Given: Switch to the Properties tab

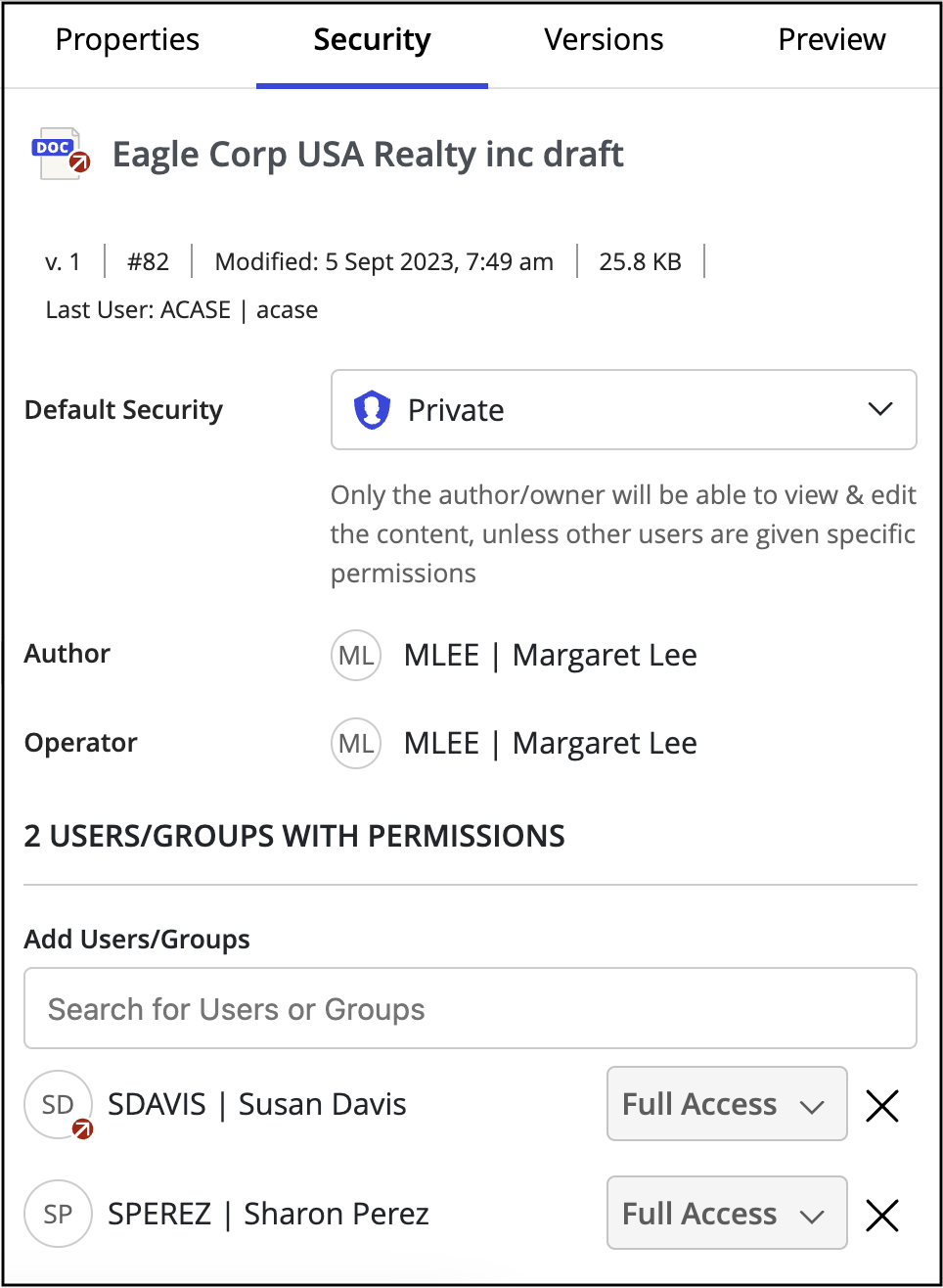Looking at the screenshot, I should tap(127, 40).
